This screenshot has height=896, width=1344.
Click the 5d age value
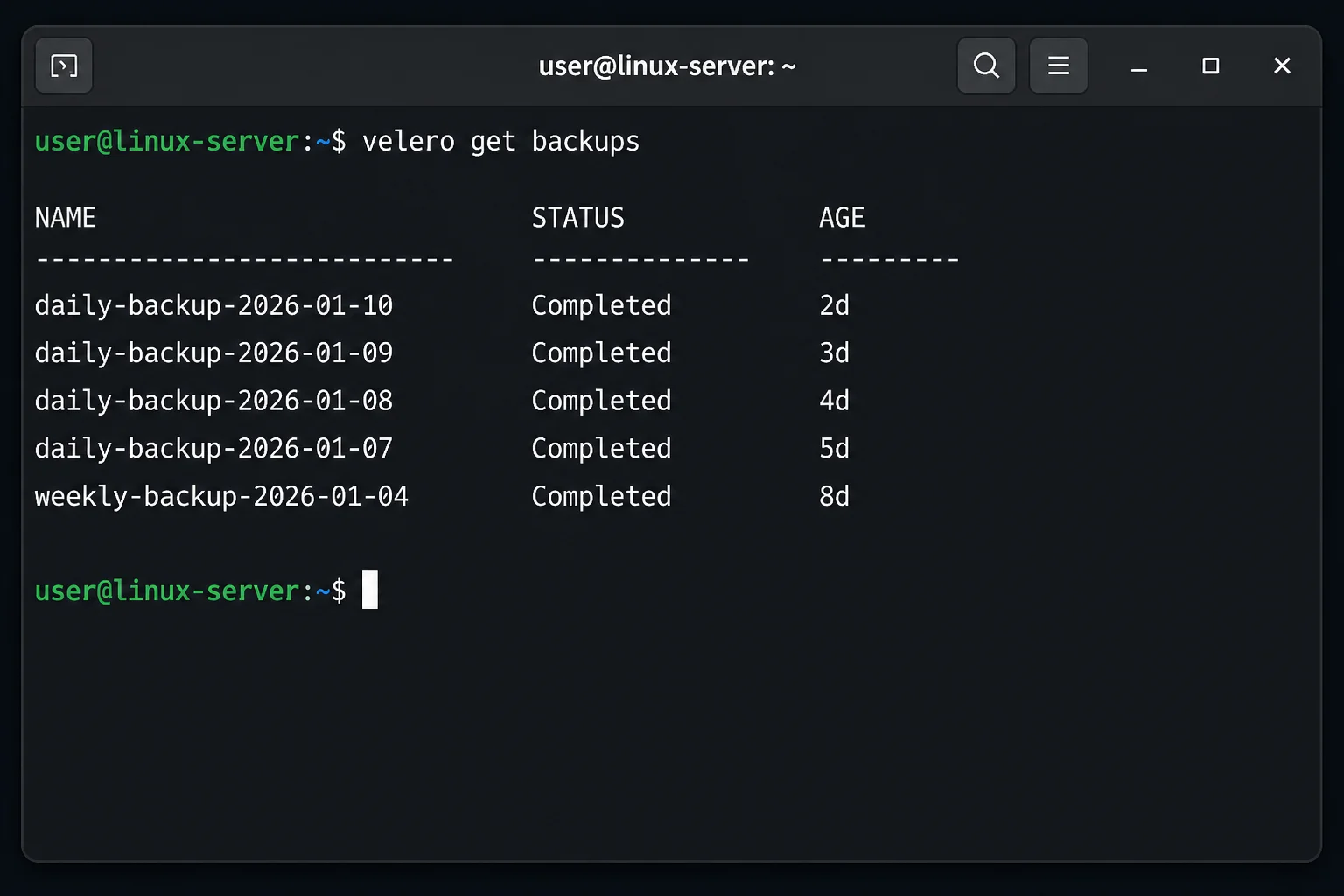[x=834, y=449]
